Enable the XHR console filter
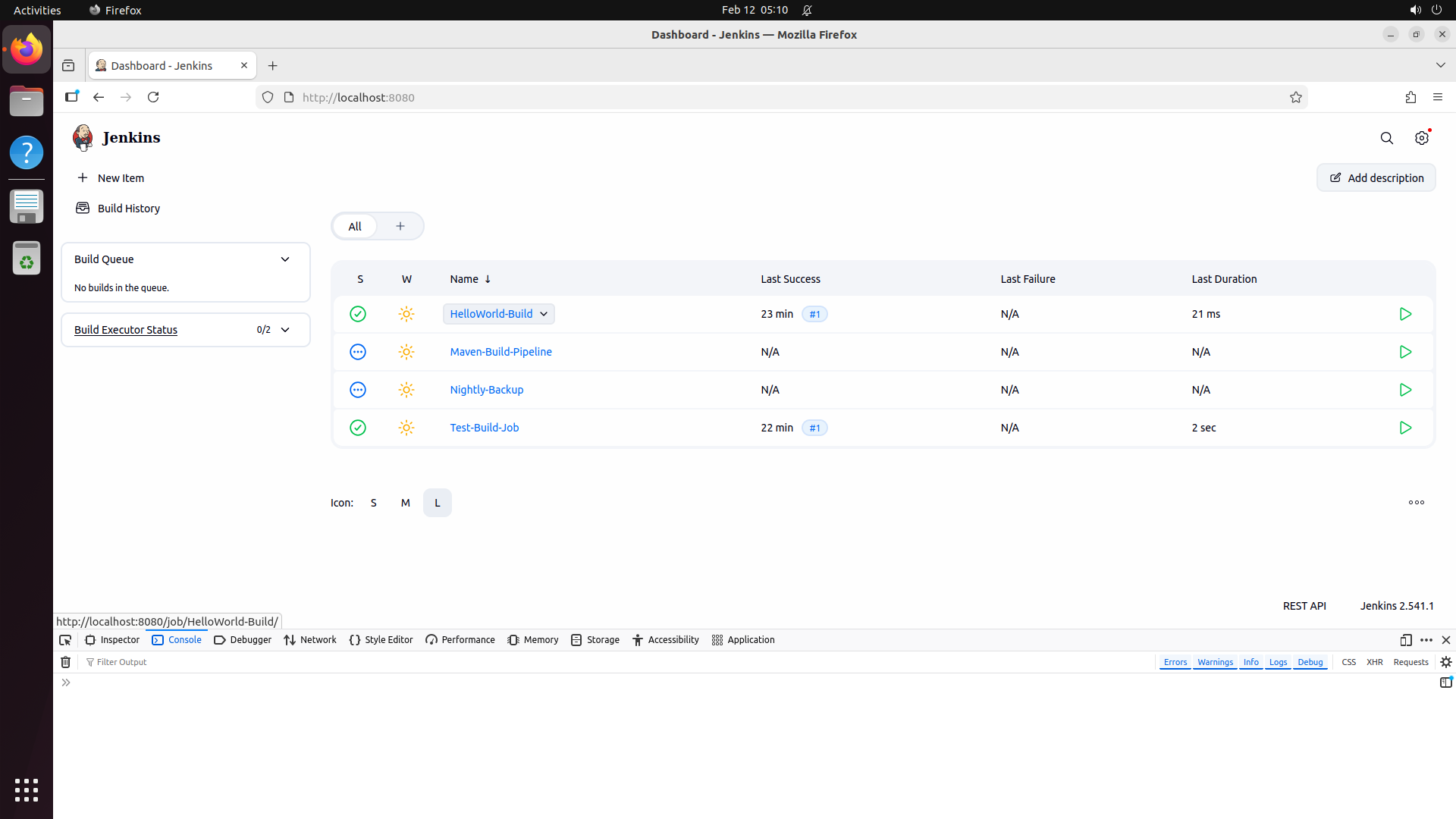The width and height of the screenshot is (1456, 819). pos(1374,662)
